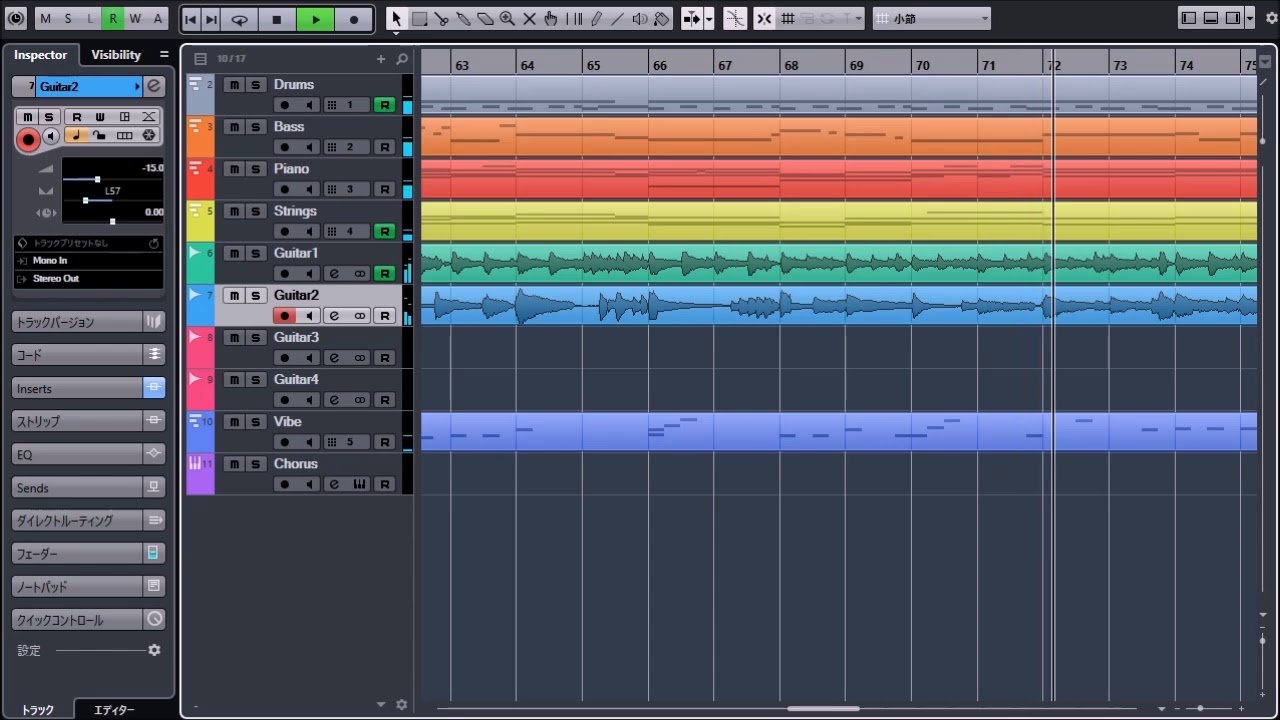
Task: Adjust the Guitar2 volume slider in Inspector
Action: click(97, 179)
